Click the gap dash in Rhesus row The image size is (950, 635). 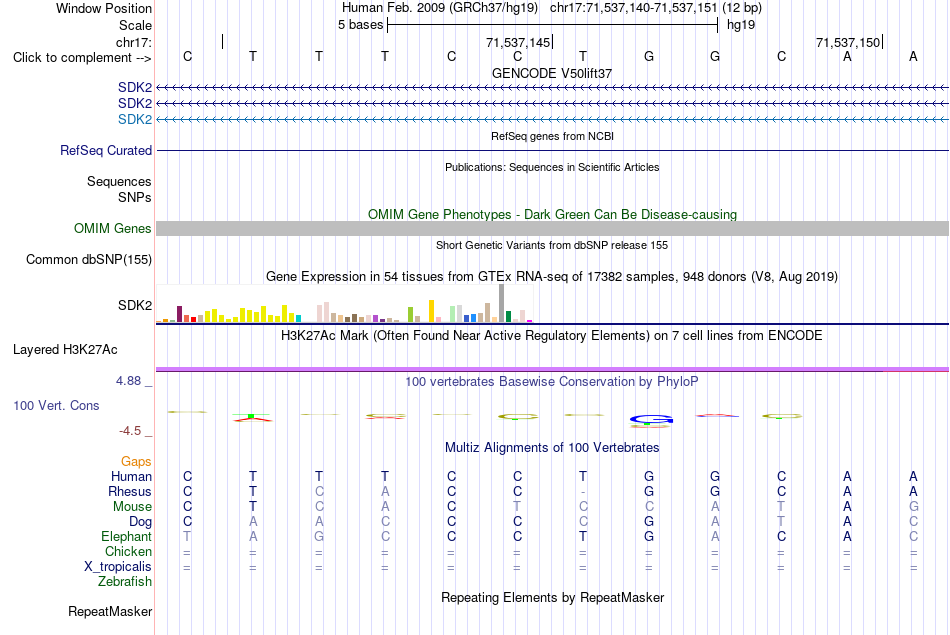583,491
